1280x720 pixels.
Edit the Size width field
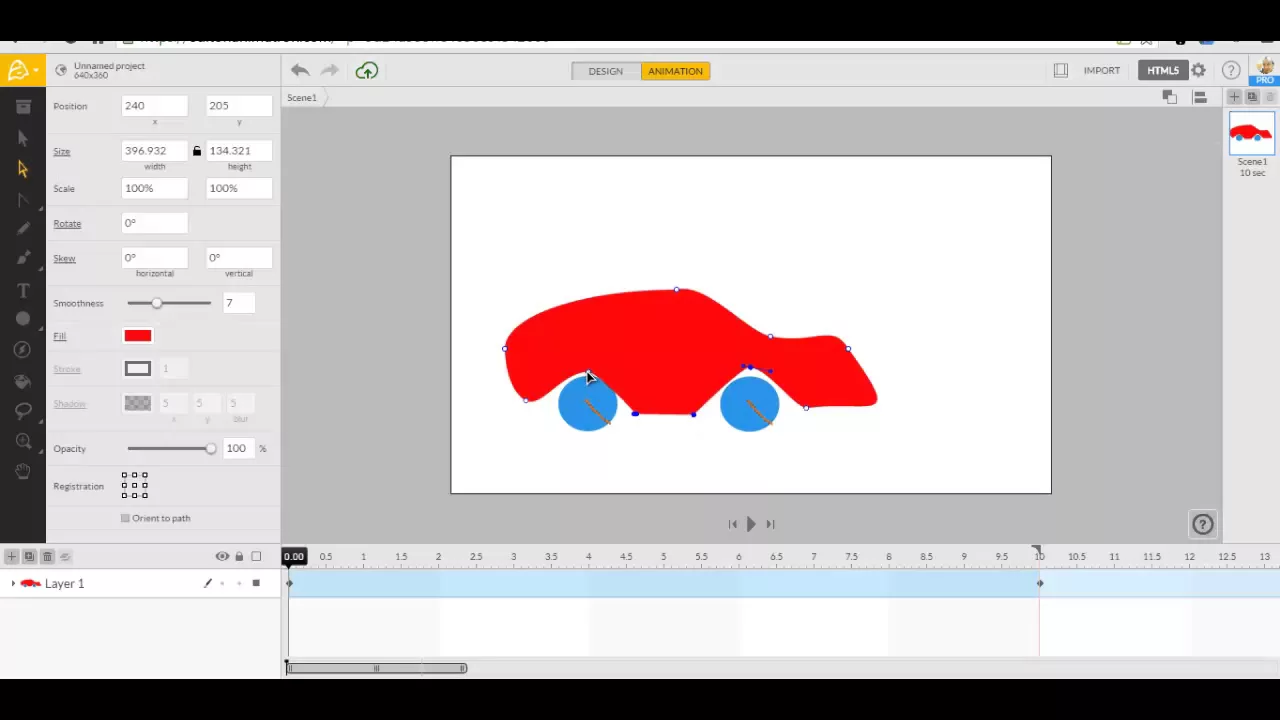coord(154,150)
